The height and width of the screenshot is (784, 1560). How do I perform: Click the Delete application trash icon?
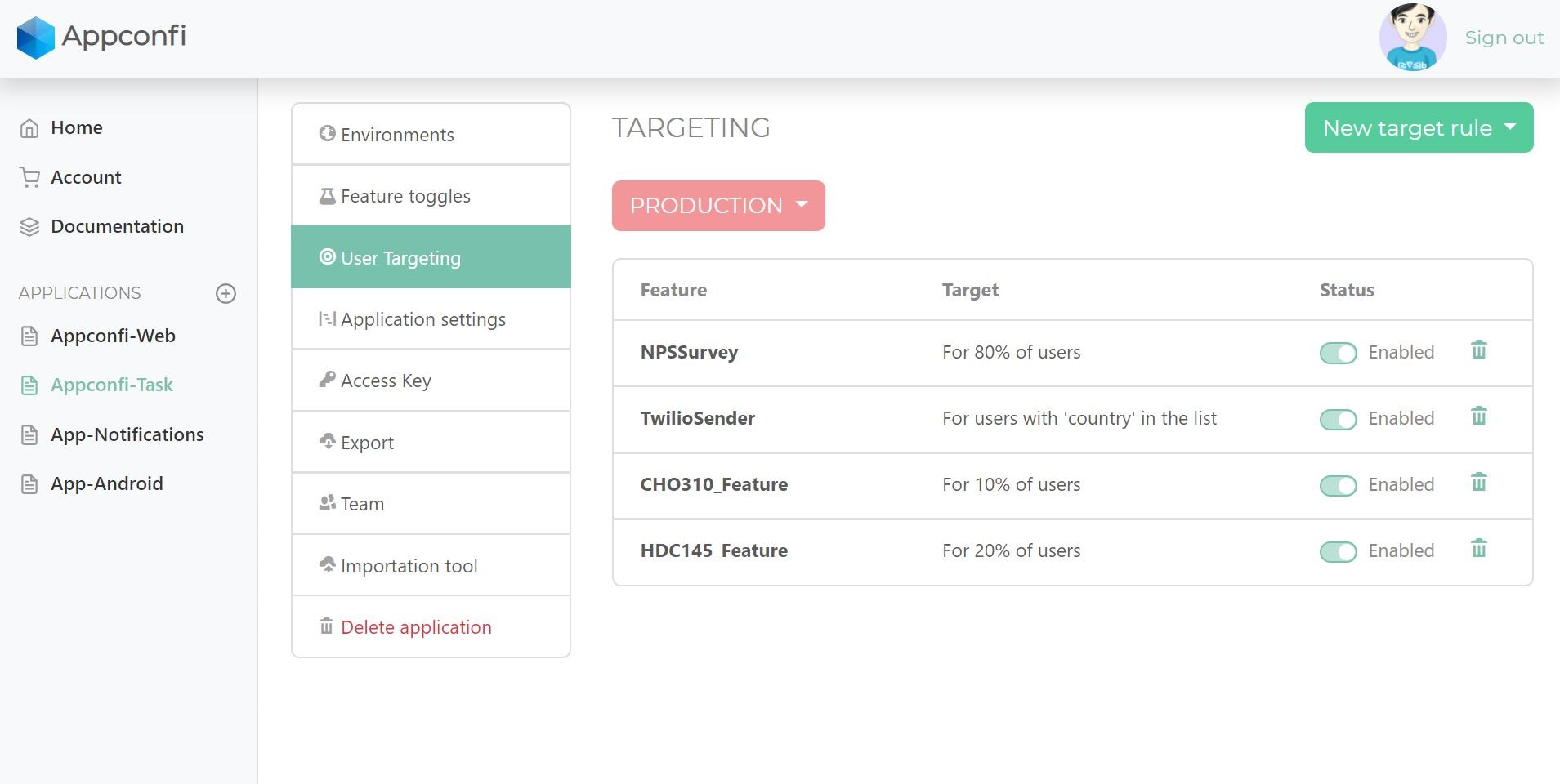tap(327, 626)
